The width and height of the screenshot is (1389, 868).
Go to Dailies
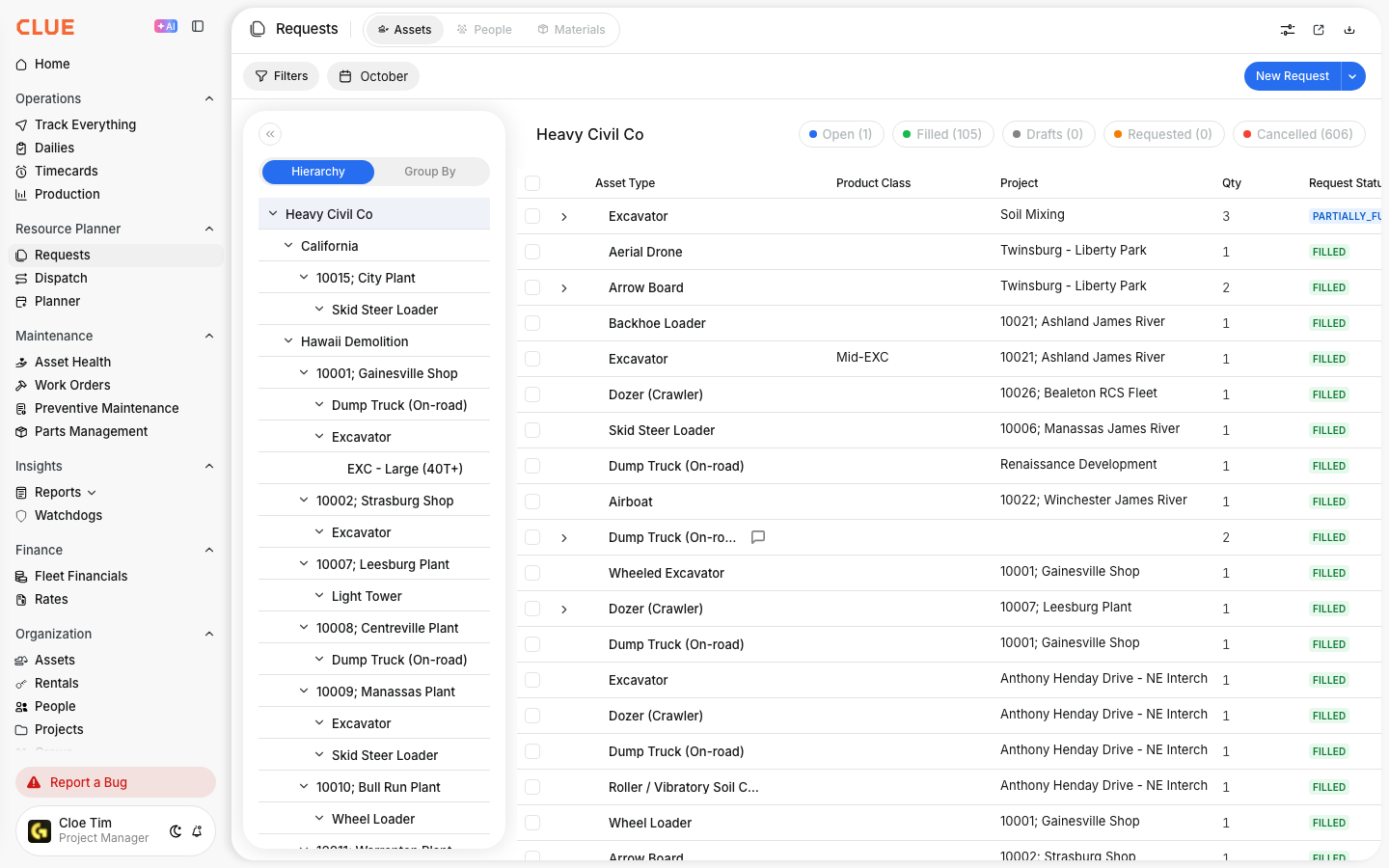[x=54, y=148]
